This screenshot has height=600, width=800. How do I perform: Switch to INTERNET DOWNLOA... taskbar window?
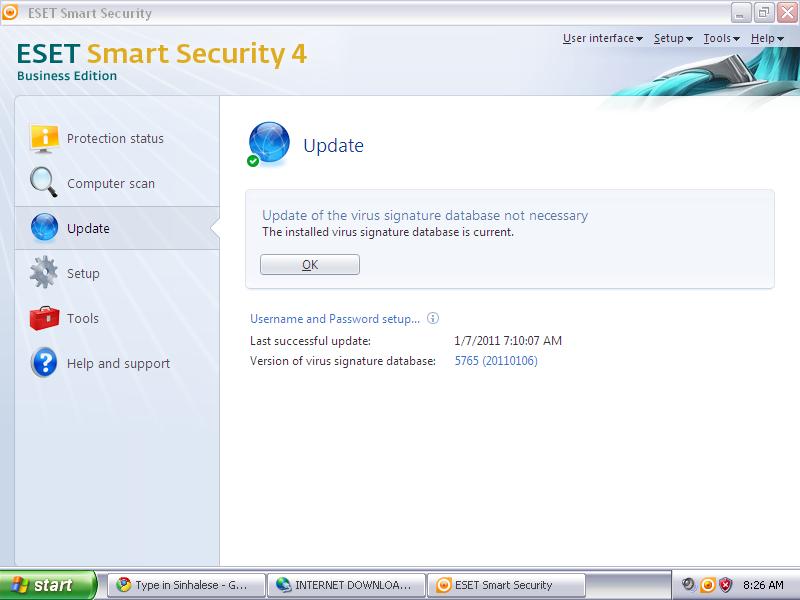[x=346, y=585]
